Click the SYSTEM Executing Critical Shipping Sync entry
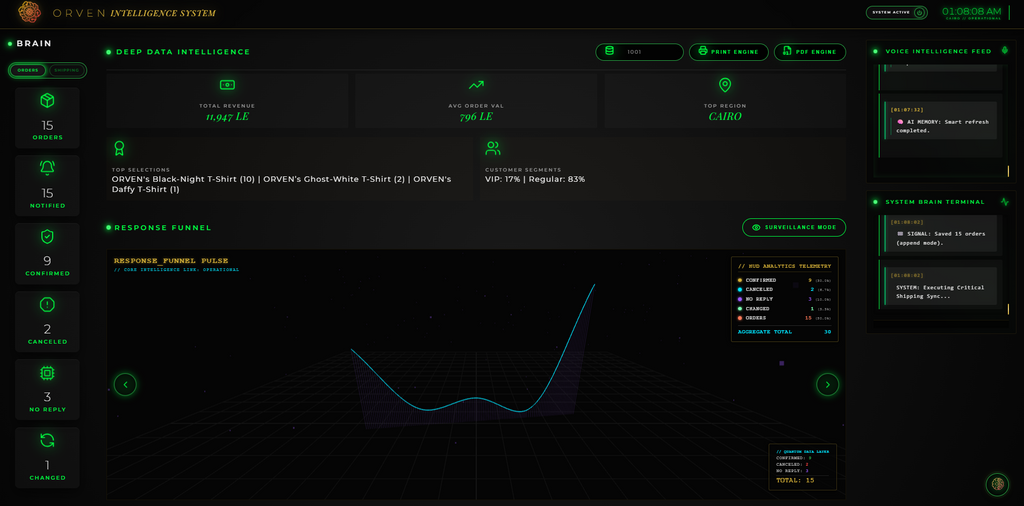 [940, 286]
